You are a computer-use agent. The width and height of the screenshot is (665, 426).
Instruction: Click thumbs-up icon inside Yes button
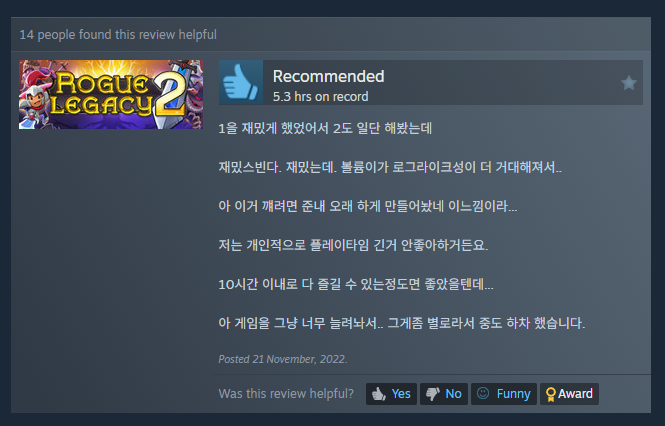coord(378,394)
